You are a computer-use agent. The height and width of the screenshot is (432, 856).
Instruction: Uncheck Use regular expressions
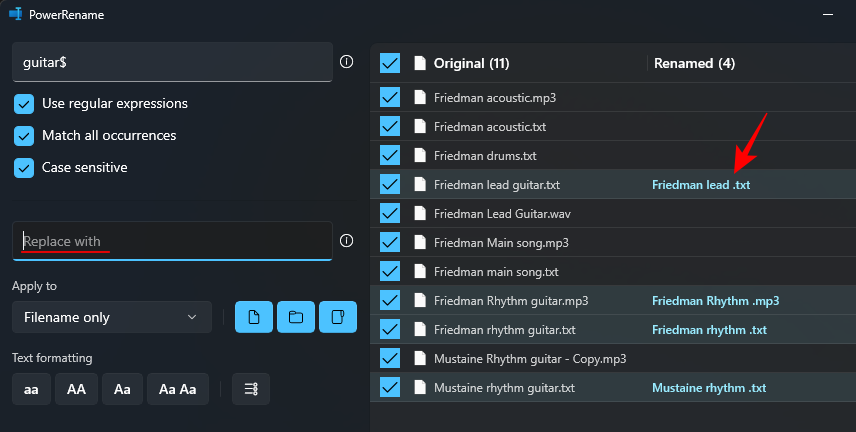click(x=24, y=104)
